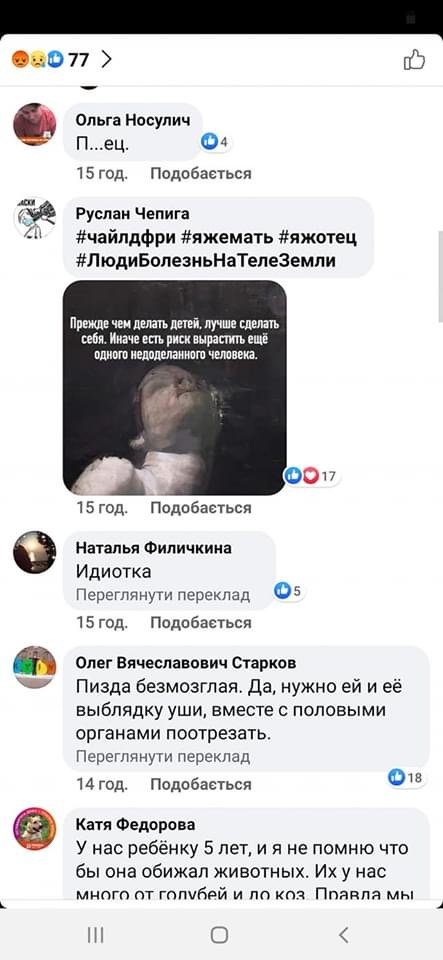443x960 pixels.
Task: Open Ольга Носулич's profile picture
Action: point(35,124)
